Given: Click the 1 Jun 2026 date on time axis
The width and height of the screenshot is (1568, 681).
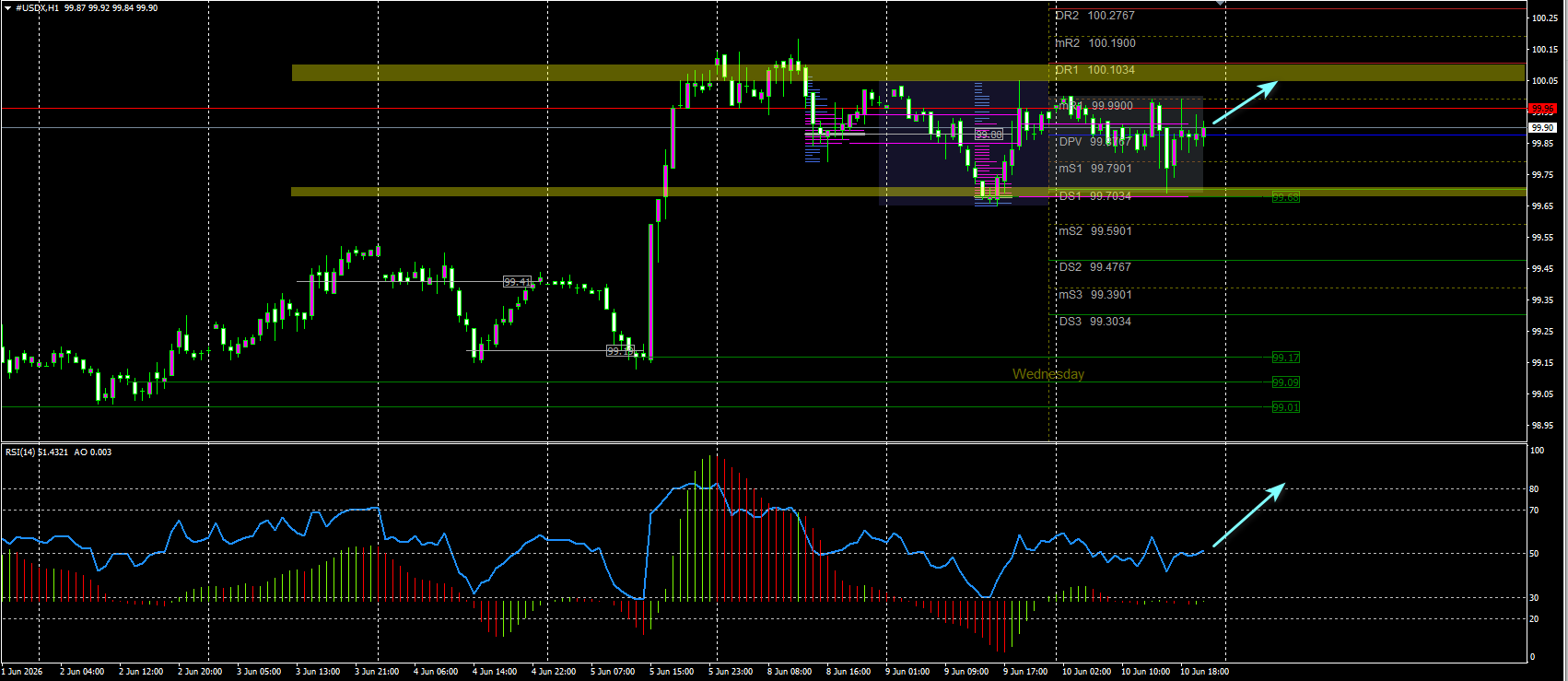Looking at the screenshot, I should [21, 672].
